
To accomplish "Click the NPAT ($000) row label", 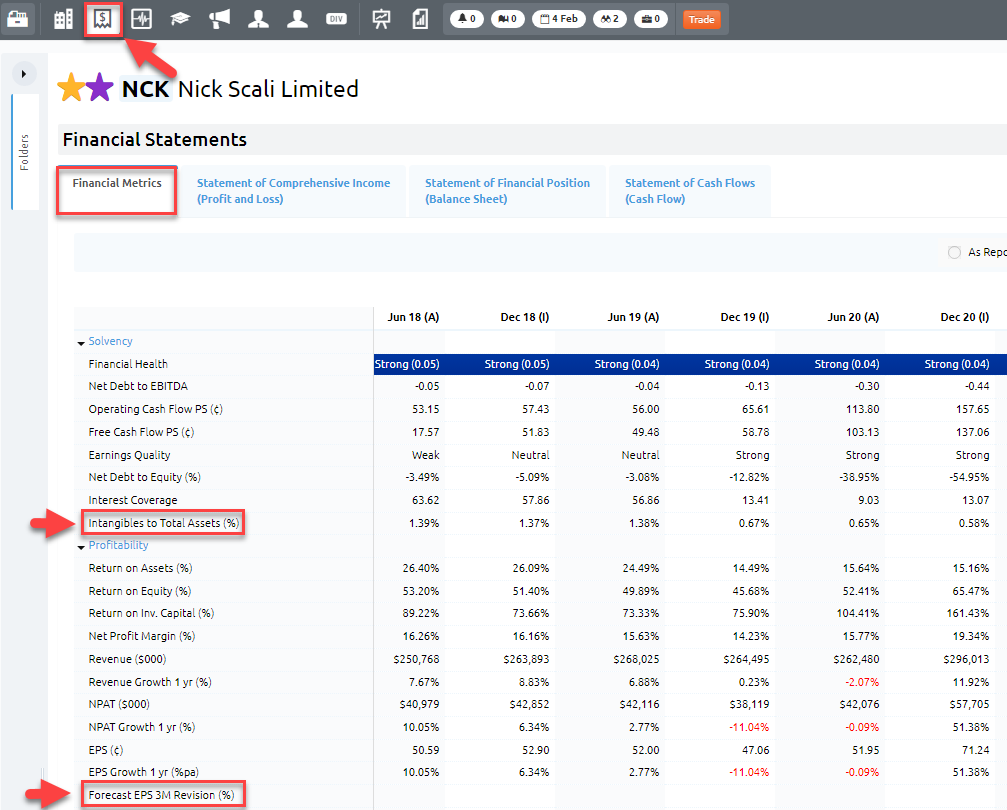I will 119,705.
